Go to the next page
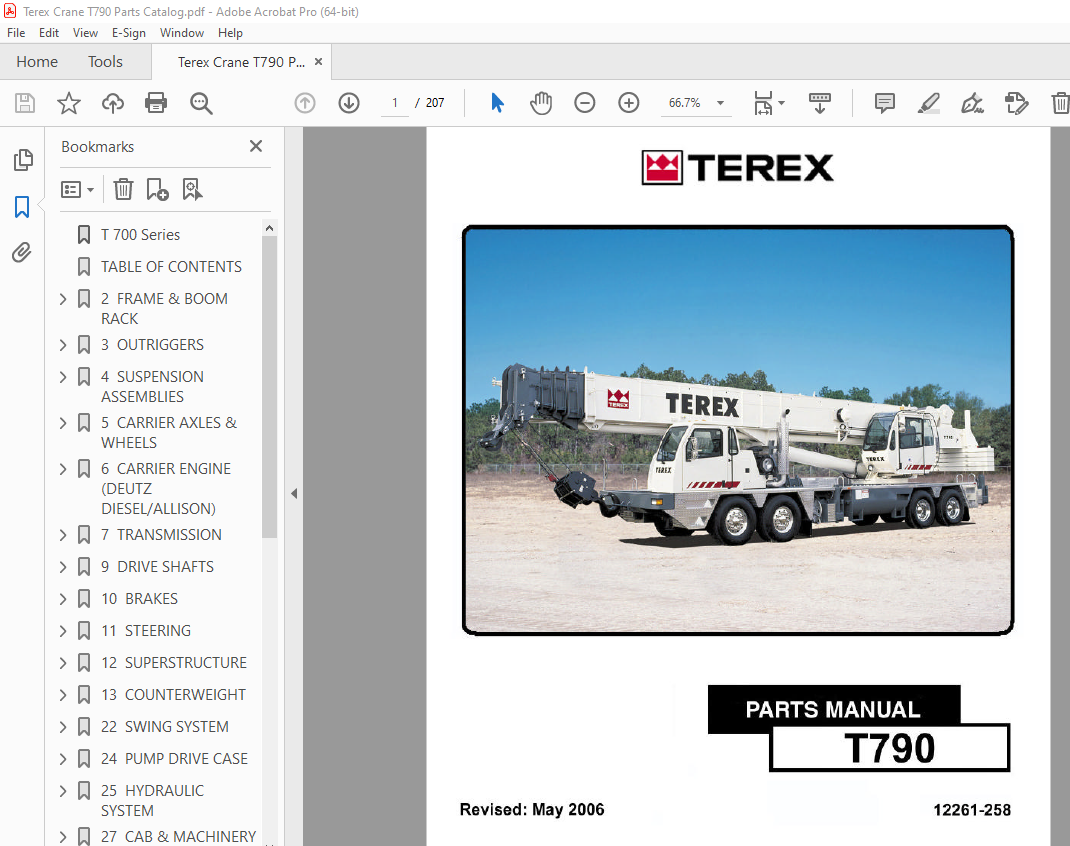1070x846 pixels. 349,103
